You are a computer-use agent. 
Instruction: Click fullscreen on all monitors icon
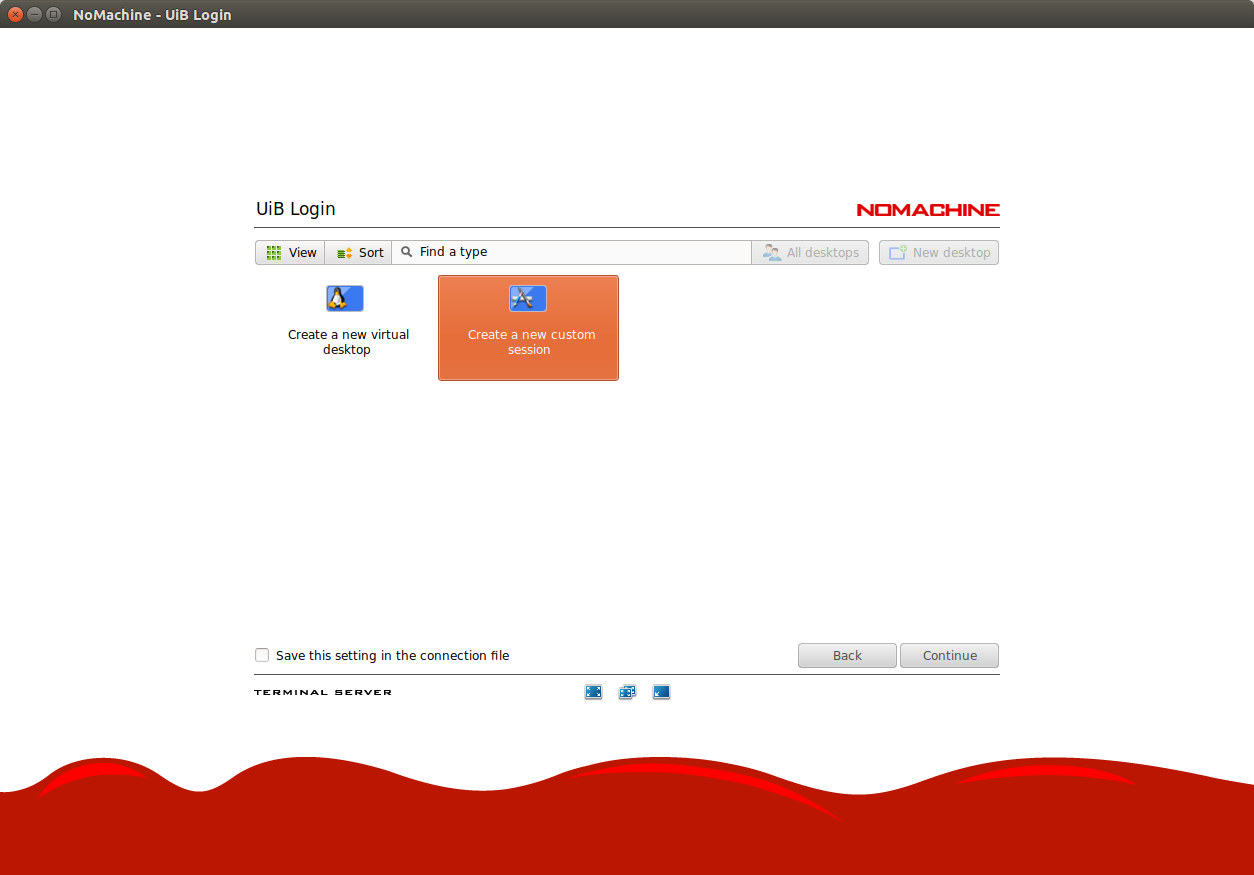[x=627, y=692]
